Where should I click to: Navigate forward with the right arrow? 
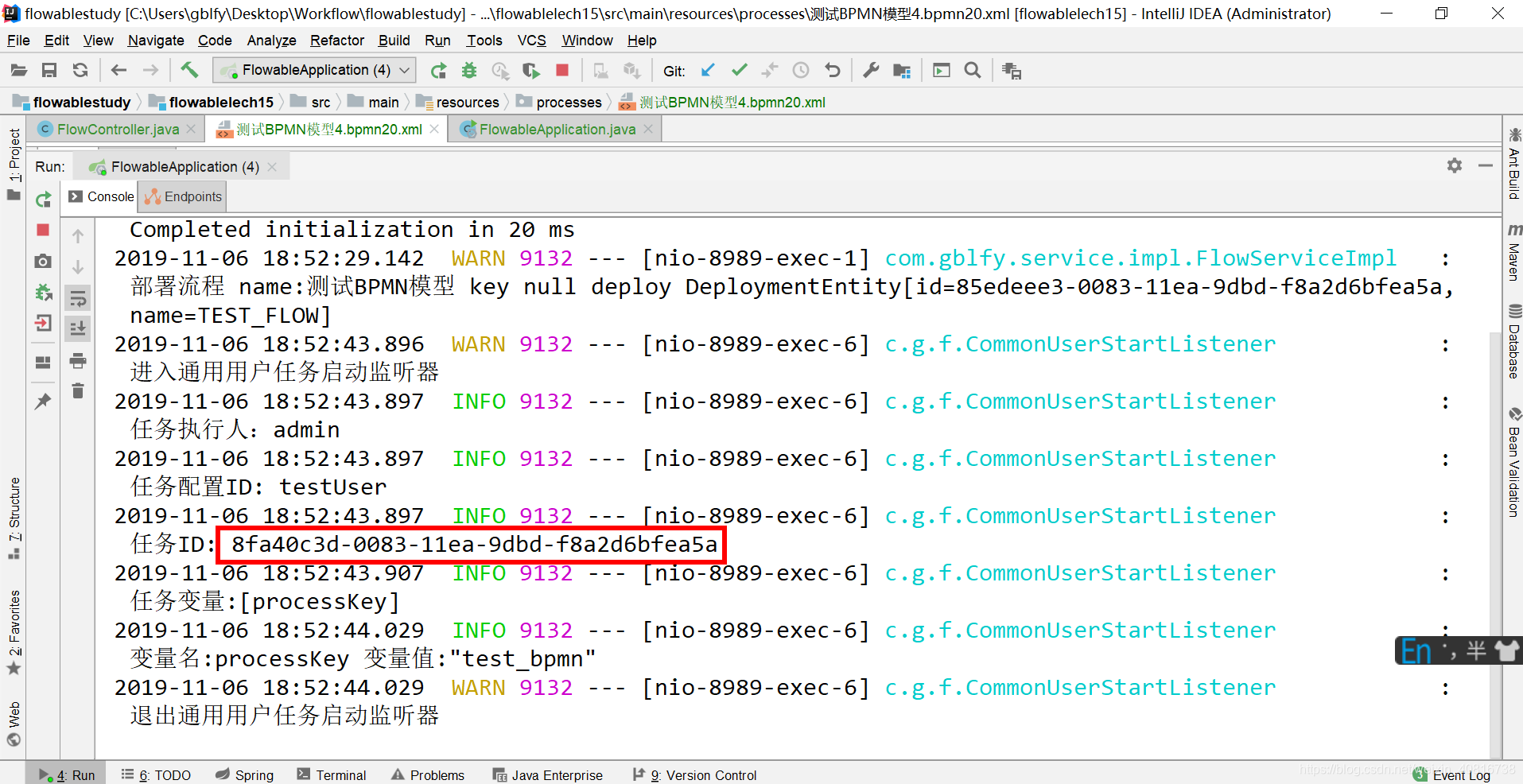[x=150, y=71]
